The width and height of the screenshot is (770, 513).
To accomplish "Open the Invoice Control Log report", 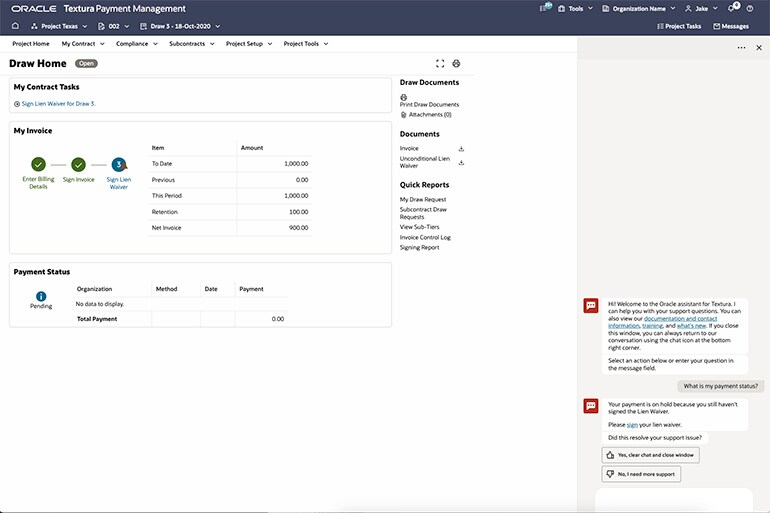I will [x=425, y=237].
